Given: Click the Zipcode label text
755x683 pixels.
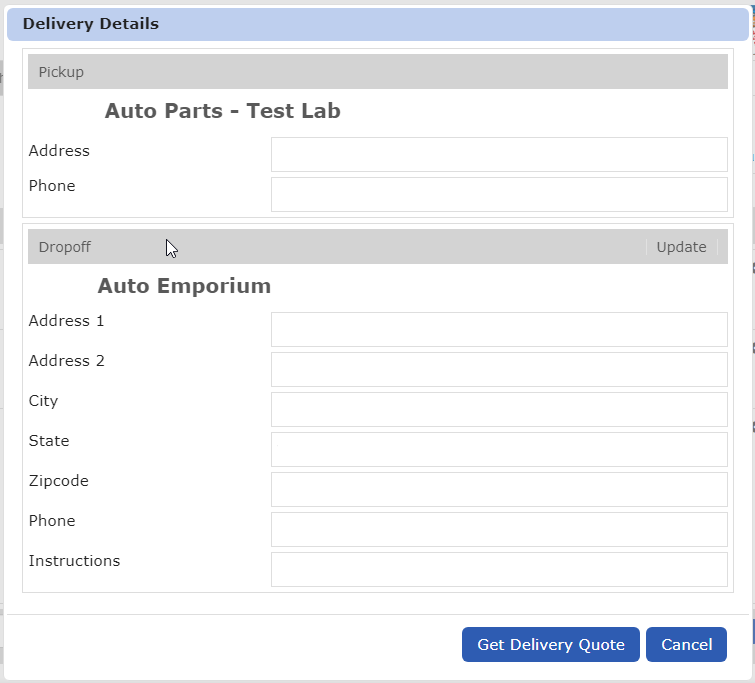Looking at the screenshot, I should tap(58, 481).
